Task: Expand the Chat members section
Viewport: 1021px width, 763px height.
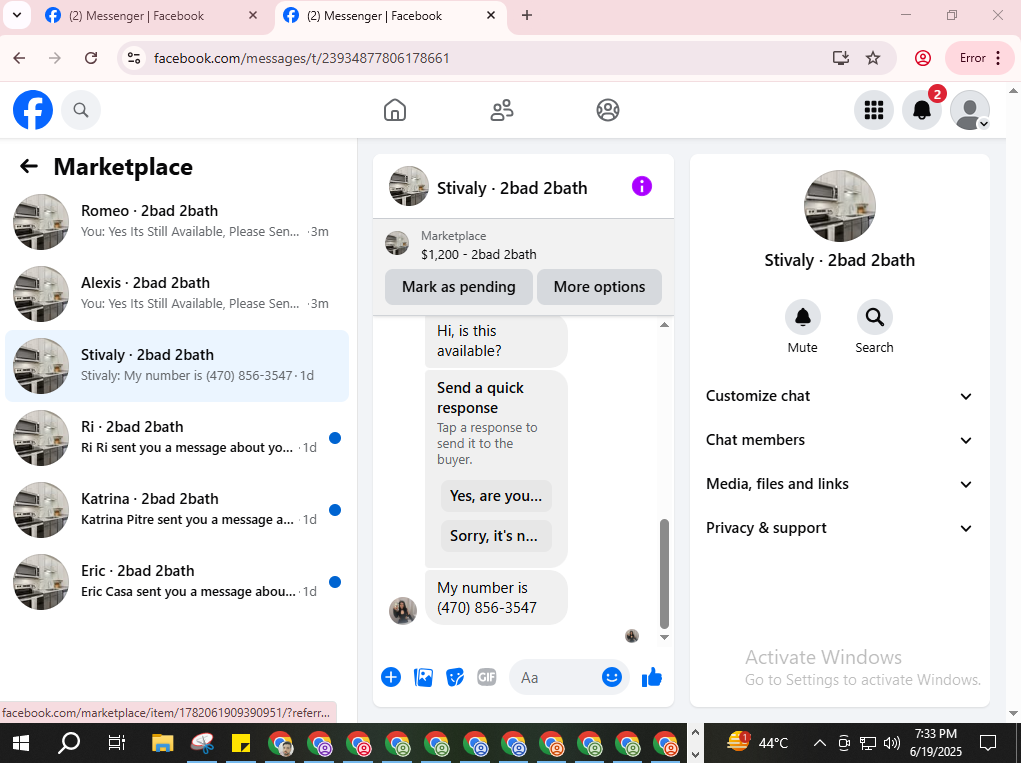Action: [839, 440]
